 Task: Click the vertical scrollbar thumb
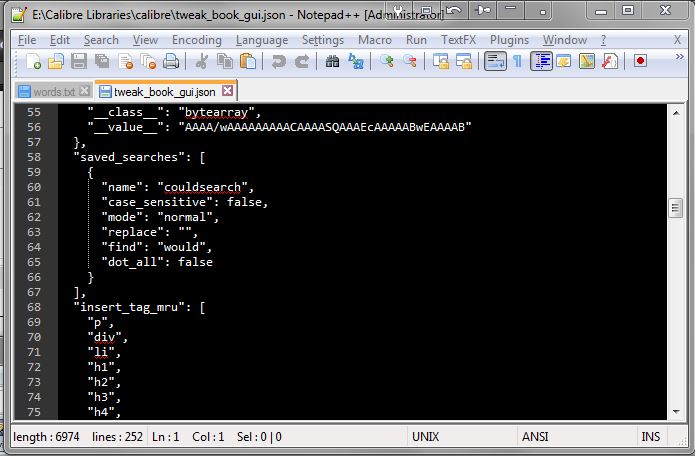(x=675, y=208)
